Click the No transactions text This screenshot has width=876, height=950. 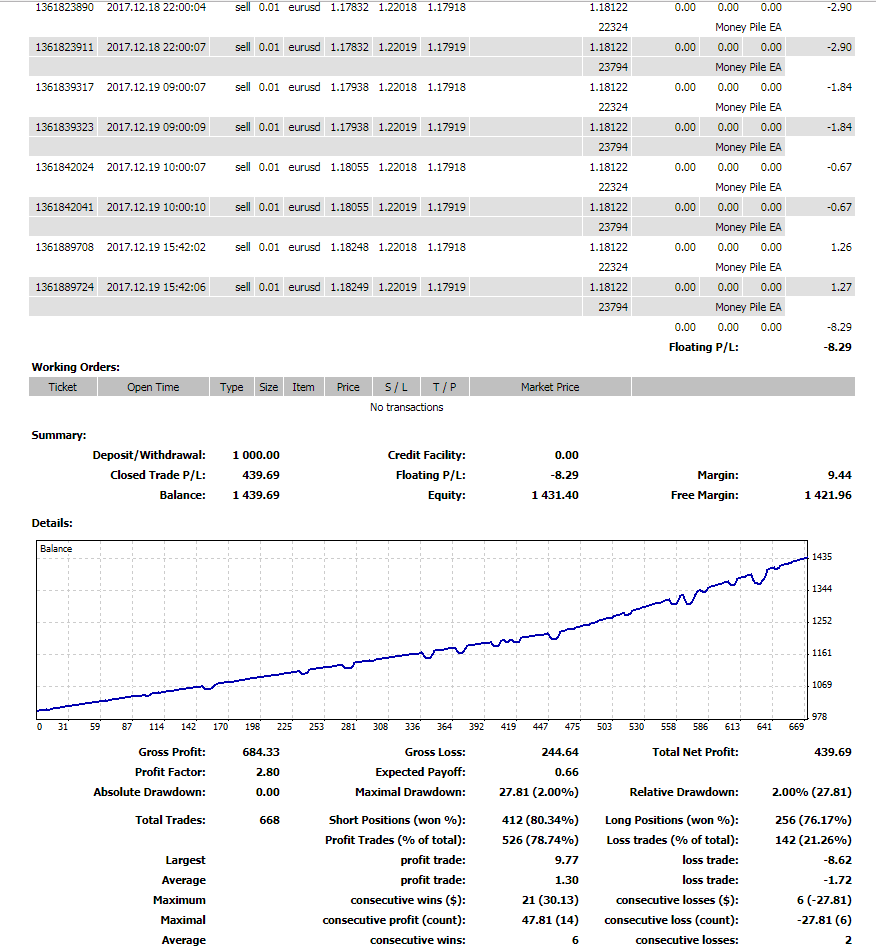click(406, 407)
